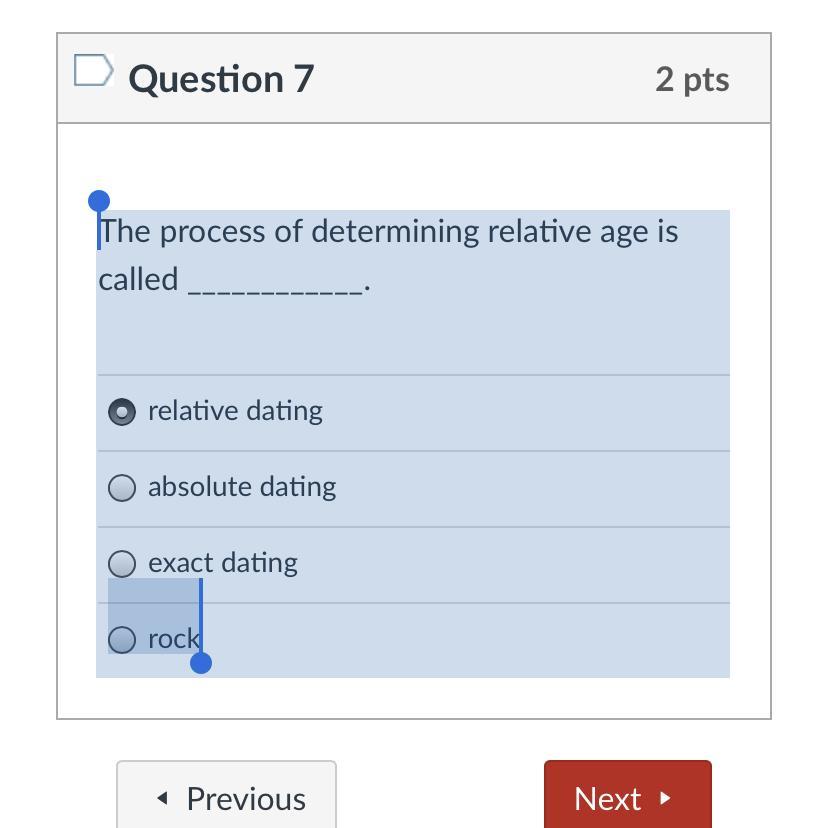Image resolution: width=828 pixels, height=828 pixels.
Task: Tap the top text selection handle
Action: coord(99,201)
